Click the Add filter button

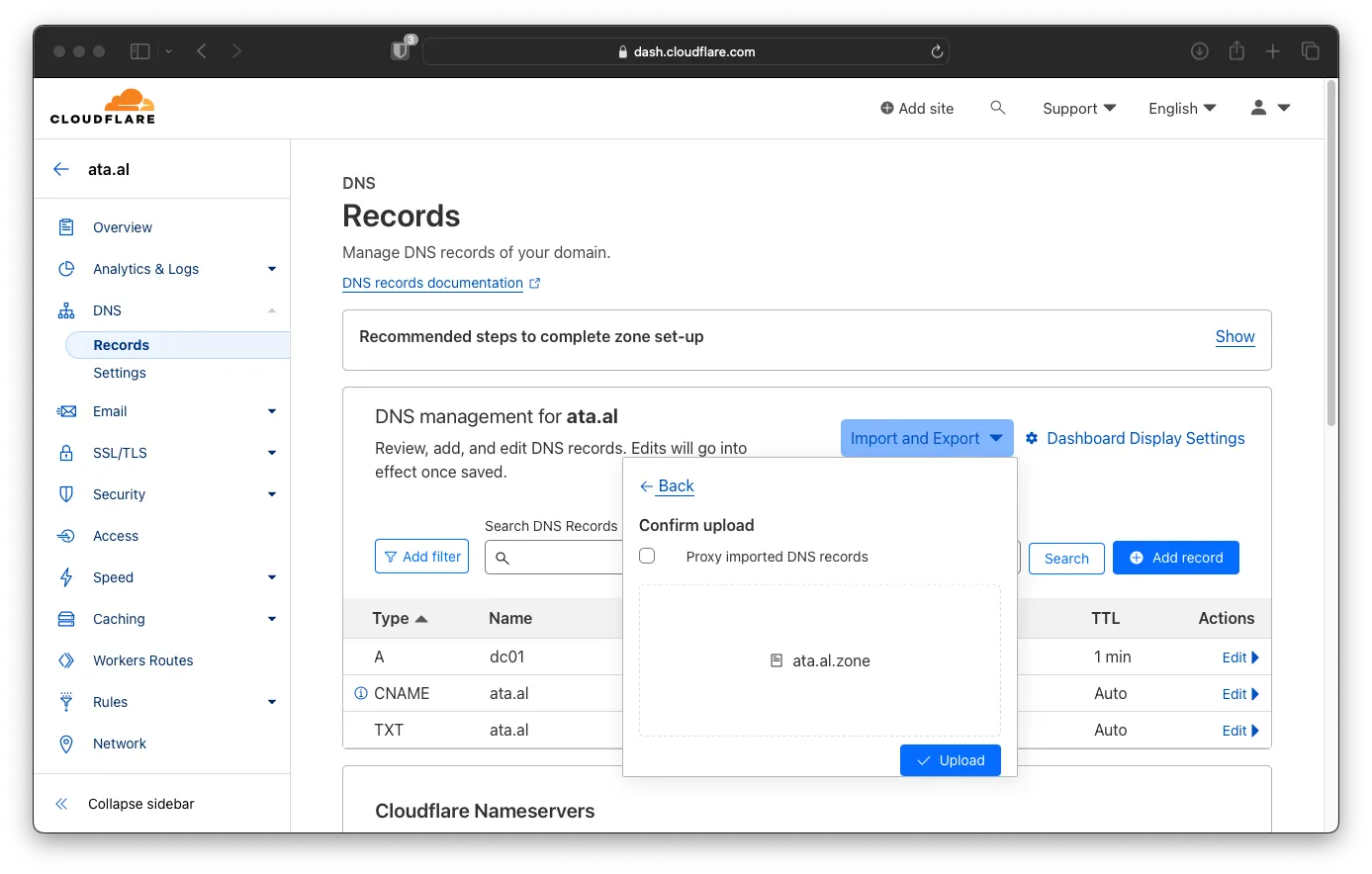coord(422,557)
